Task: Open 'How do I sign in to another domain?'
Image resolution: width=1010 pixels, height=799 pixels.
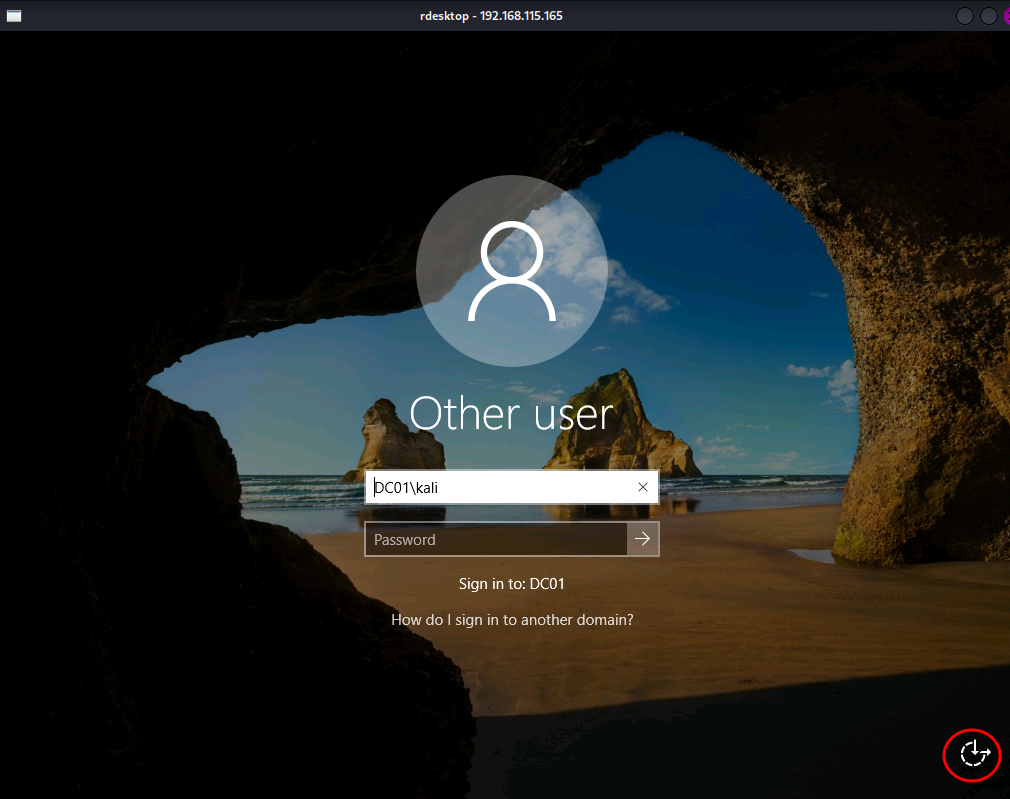Action: tap(512, 619)
